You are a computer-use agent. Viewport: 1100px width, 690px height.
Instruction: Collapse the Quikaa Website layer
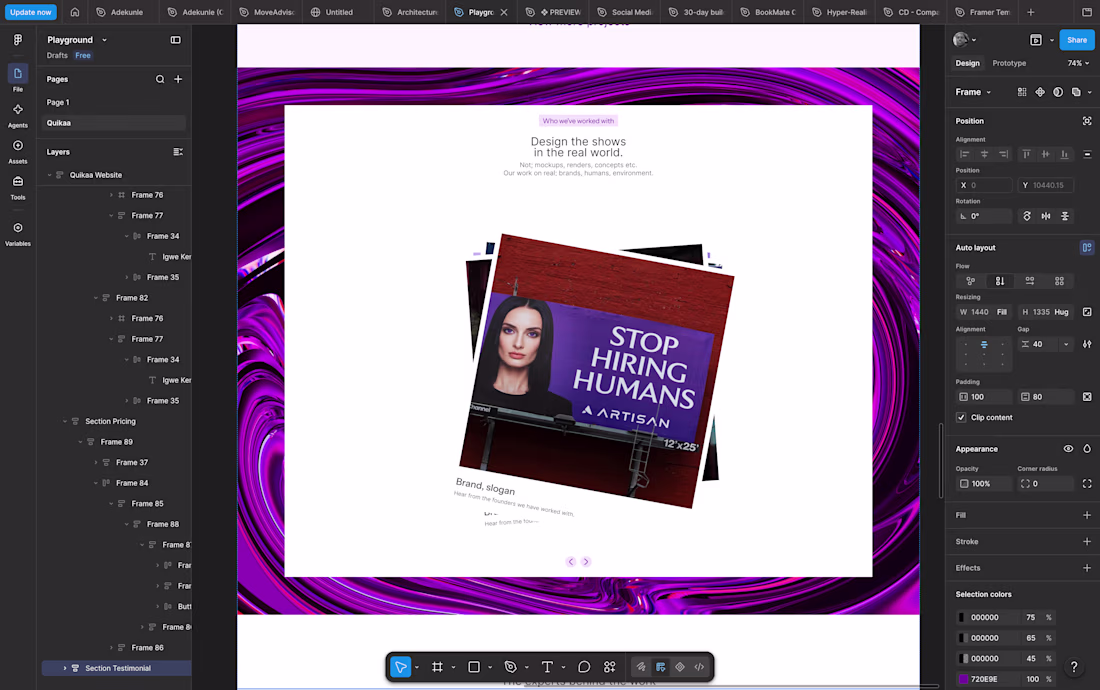50,175
